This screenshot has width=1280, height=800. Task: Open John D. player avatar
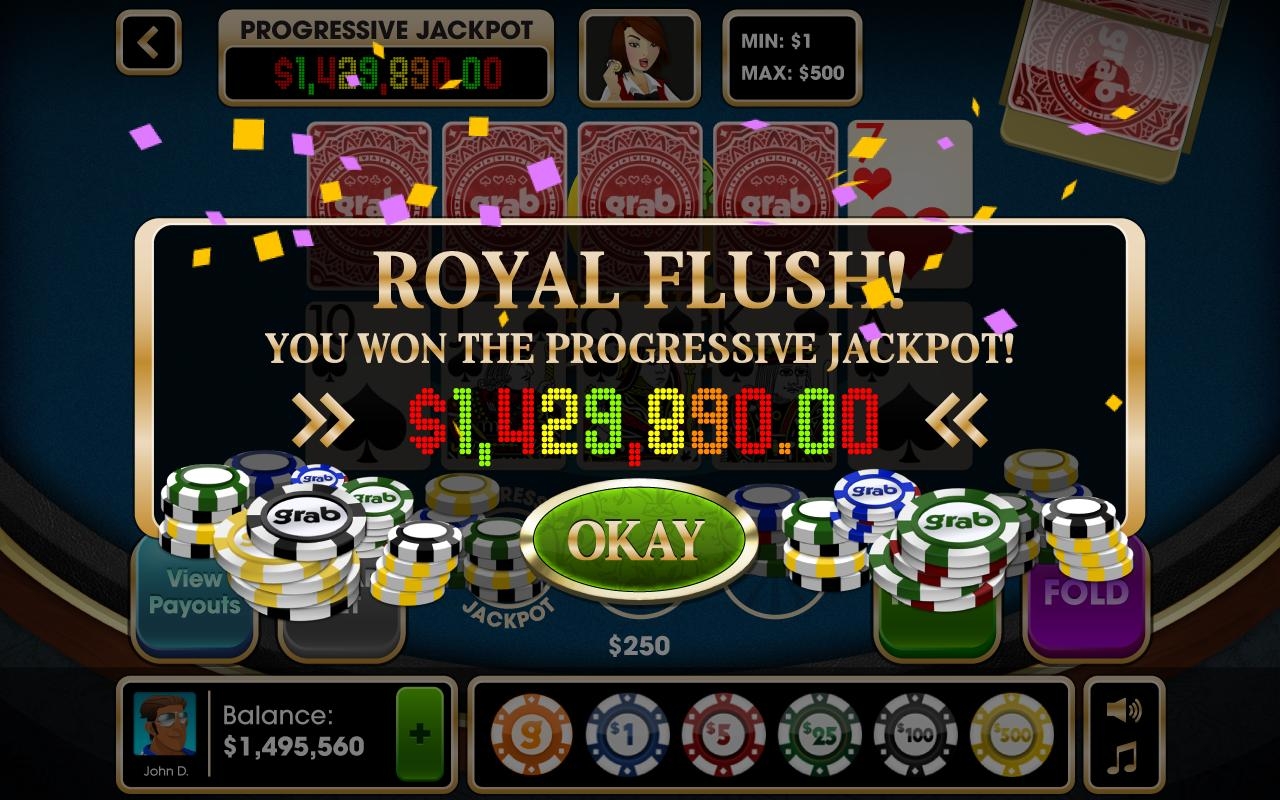click(166, 723)
